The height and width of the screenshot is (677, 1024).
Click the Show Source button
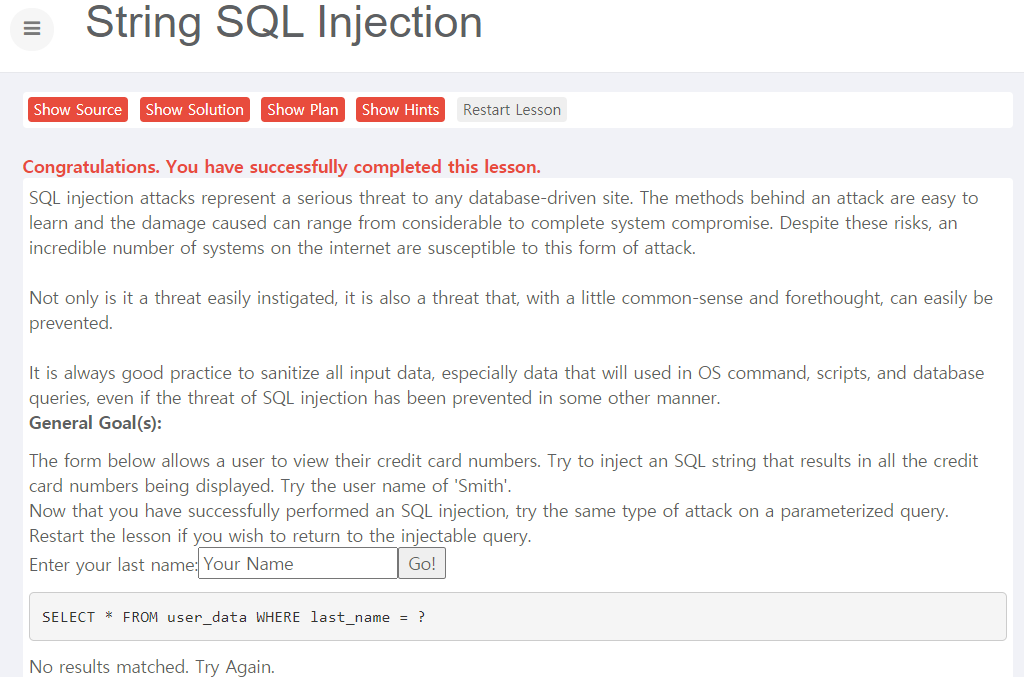click(x=77, y=109)
